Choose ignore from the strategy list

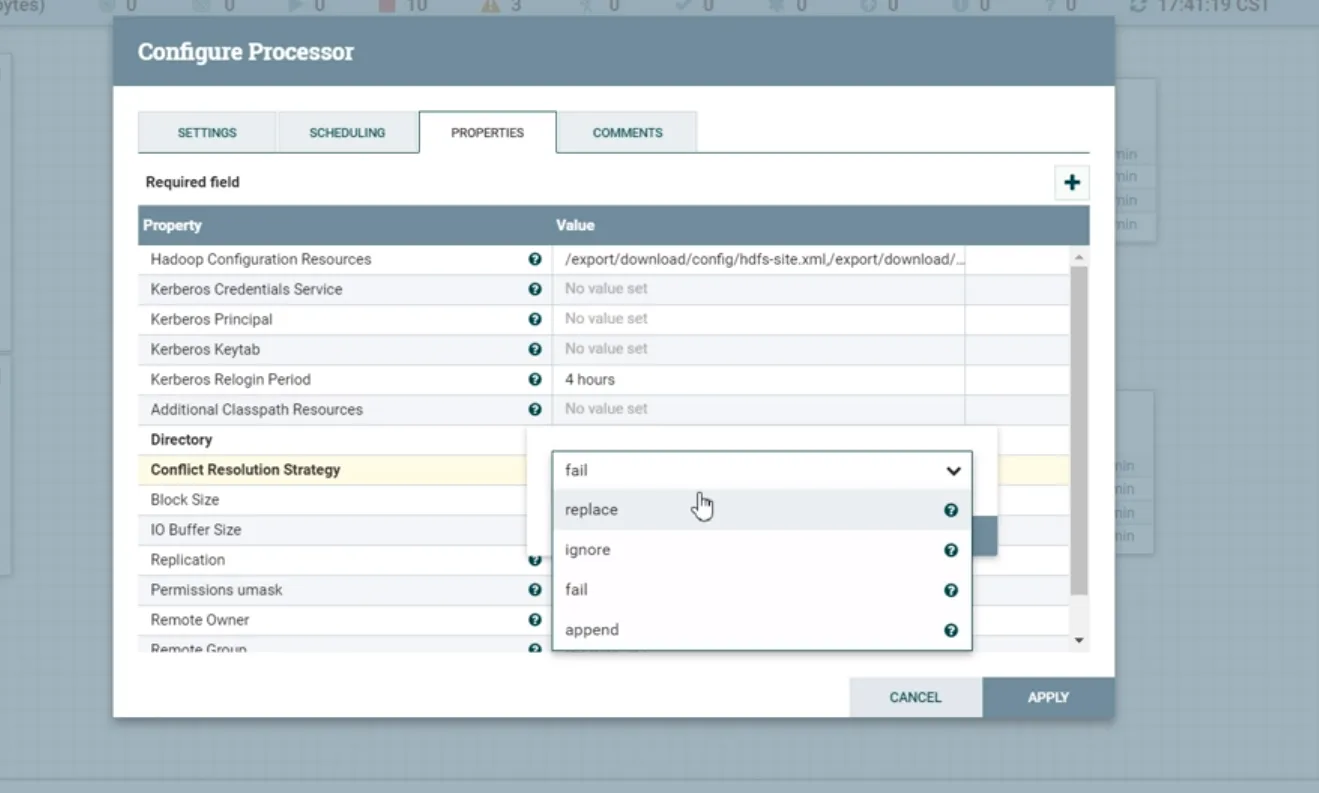[587, 550]
